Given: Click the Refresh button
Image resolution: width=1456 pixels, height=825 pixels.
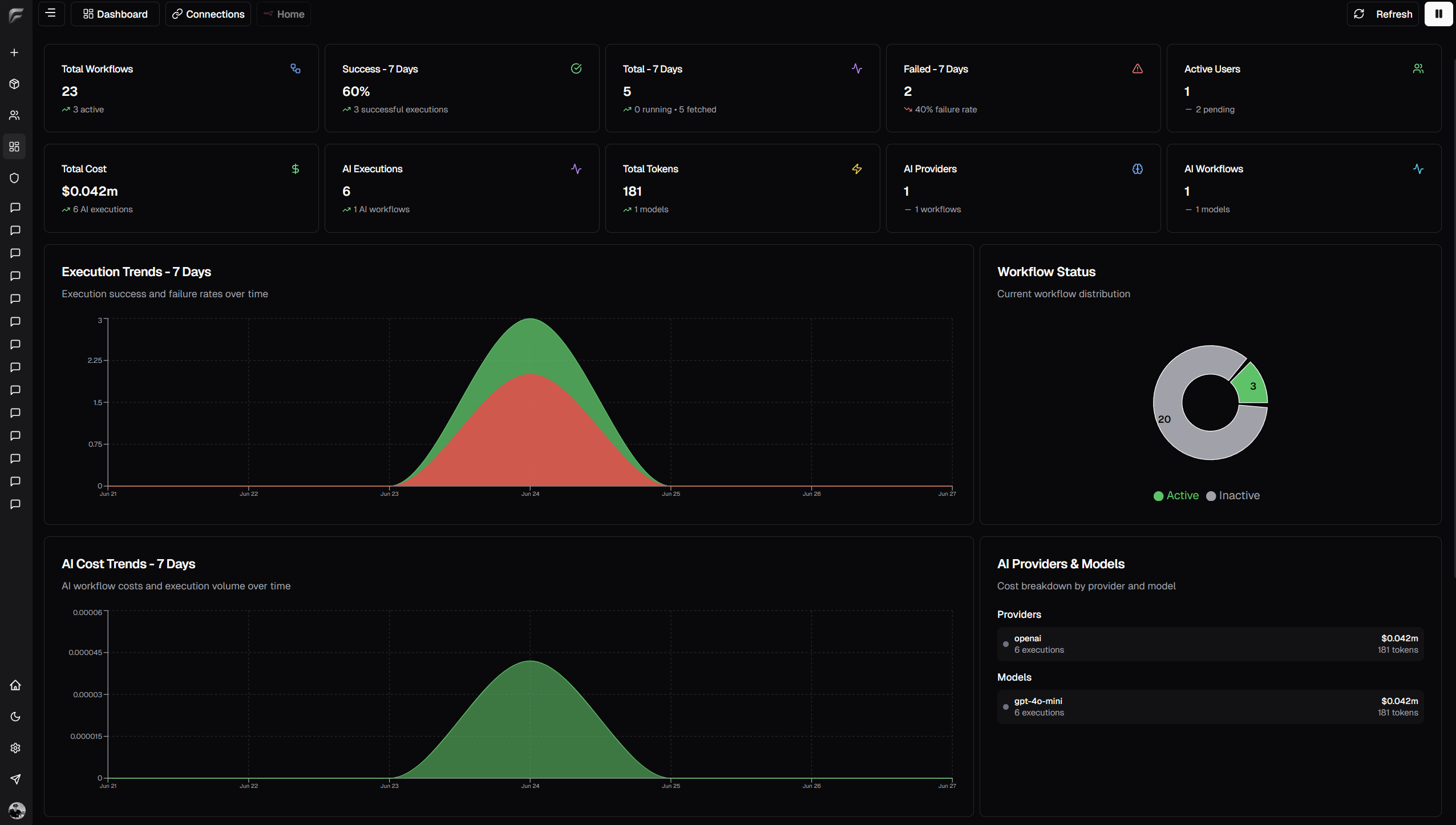Looking at the screenshot, I should point(1383,14).
